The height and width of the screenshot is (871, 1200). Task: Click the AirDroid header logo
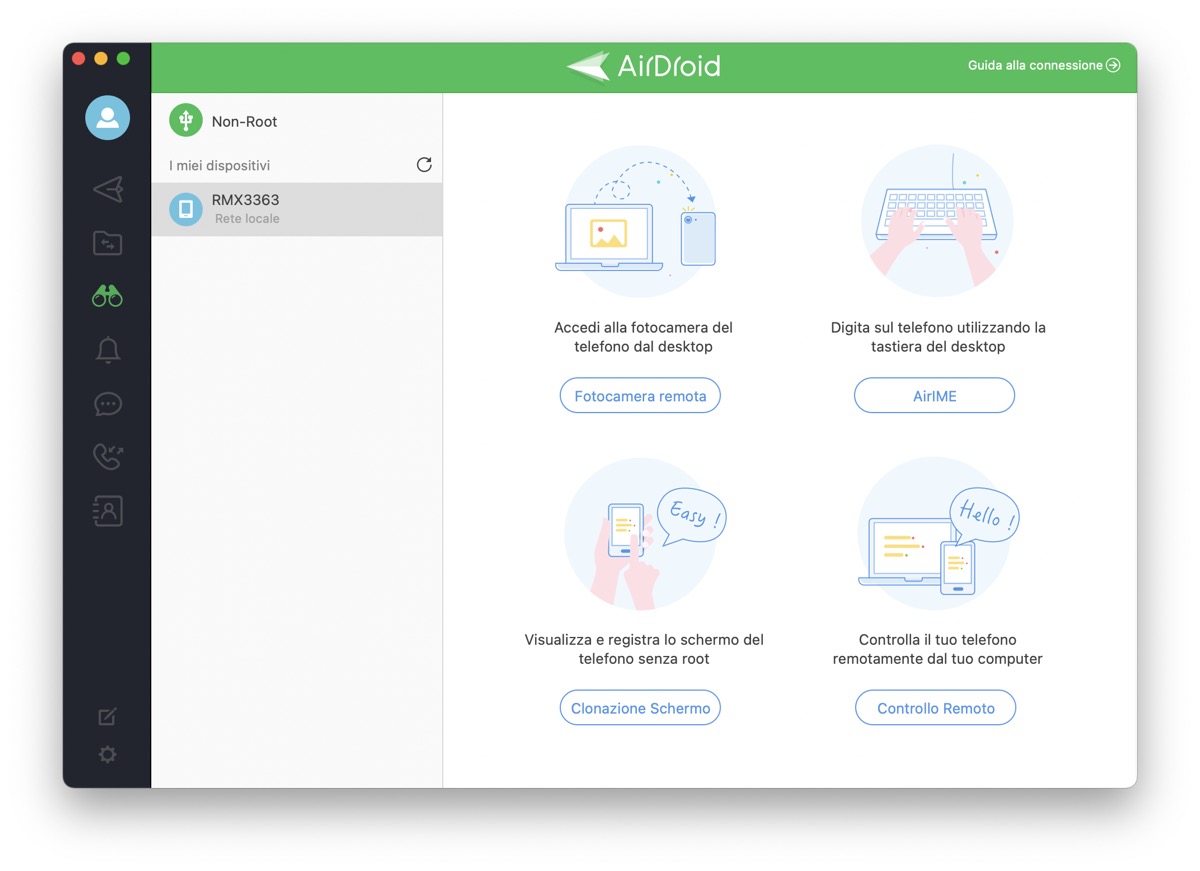click(641, 64)
